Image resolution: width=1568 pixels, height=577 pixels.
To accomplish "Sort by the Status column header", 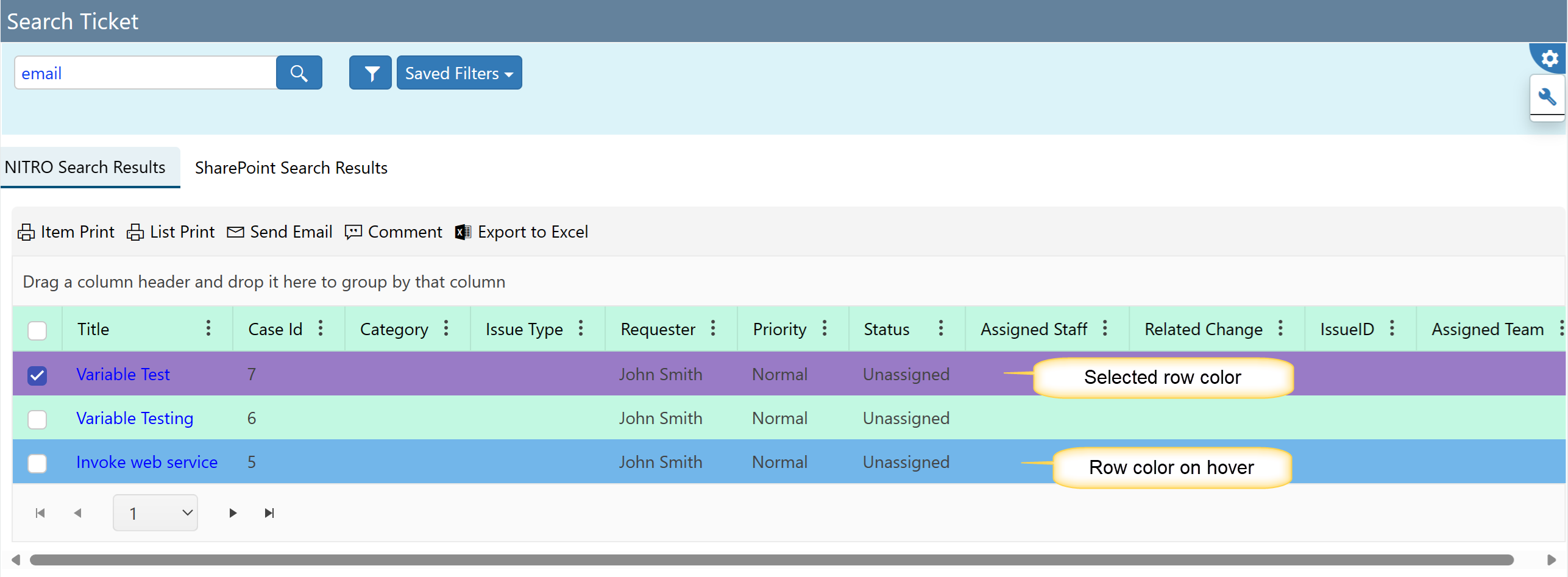I will 887,329.
